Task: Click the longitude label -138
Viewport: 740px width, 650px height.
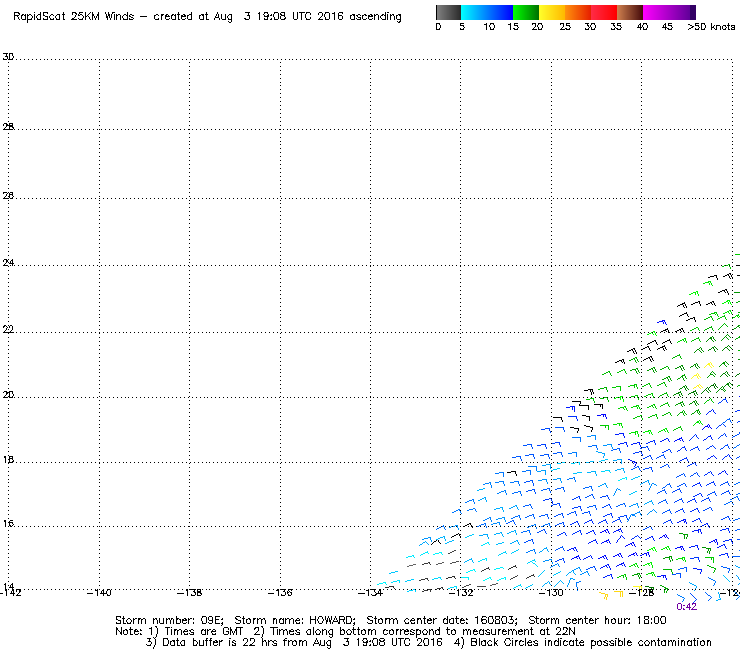Action: pyautogui.click(x=189, y=592)
